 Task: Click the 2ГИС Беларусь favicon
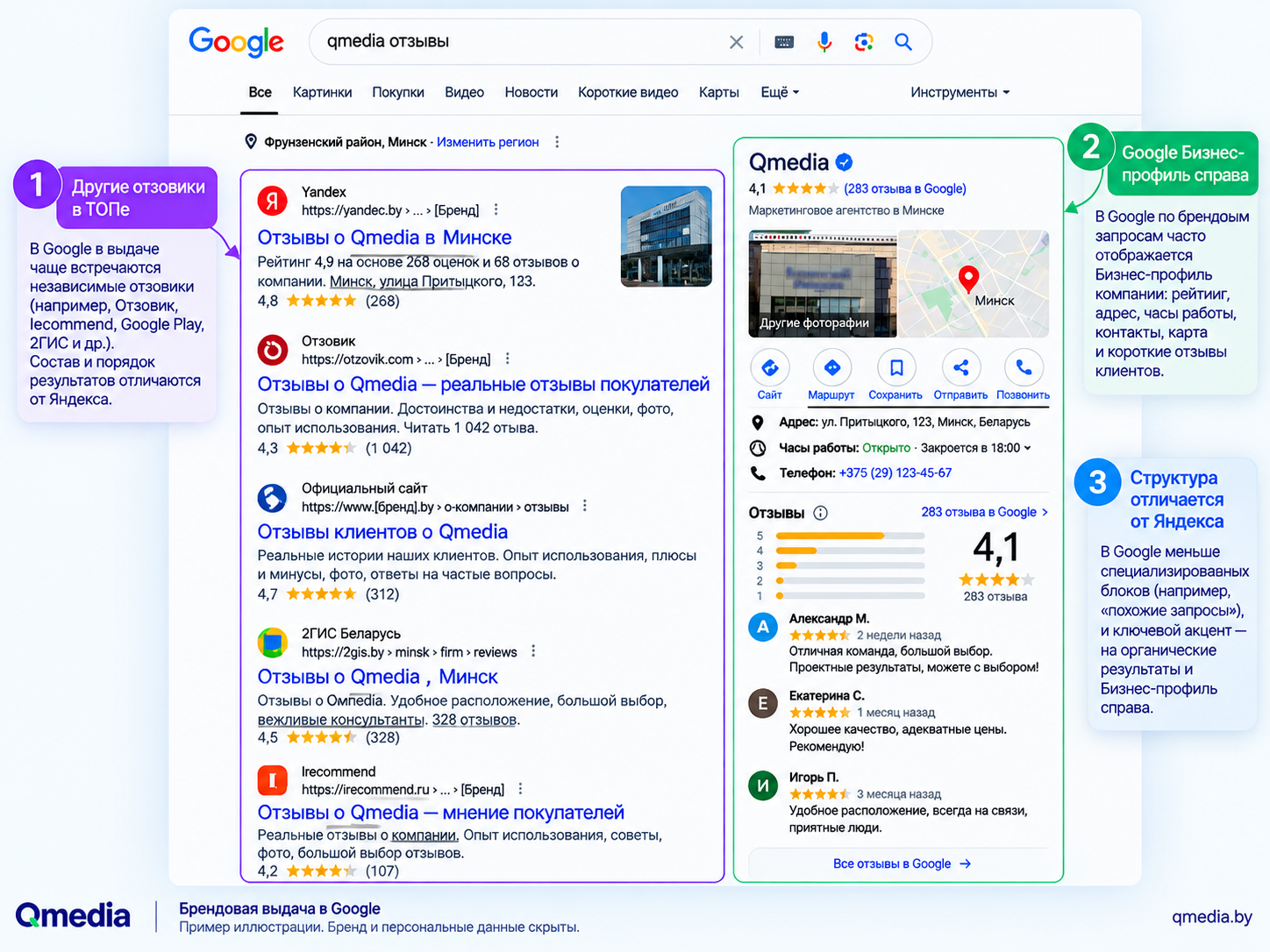(273, 643)
